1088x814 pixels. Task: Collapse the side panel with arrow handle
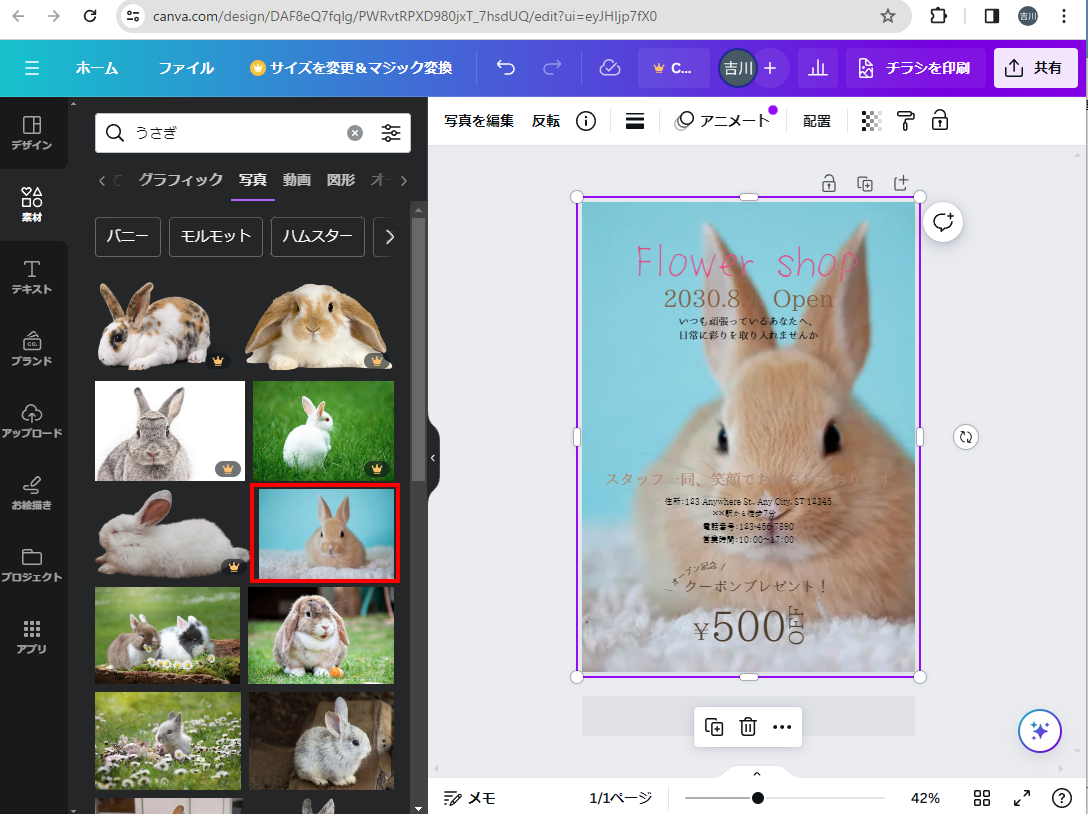[x=433, y=458]
